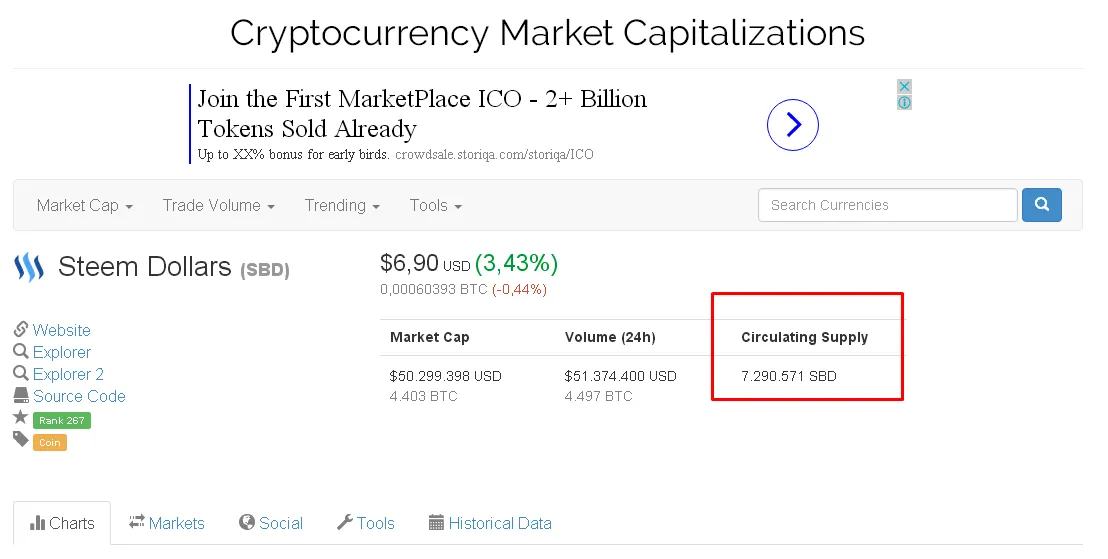Select the Historical Data tab
The image size is (1108, 559).
(x=490, y=523)
